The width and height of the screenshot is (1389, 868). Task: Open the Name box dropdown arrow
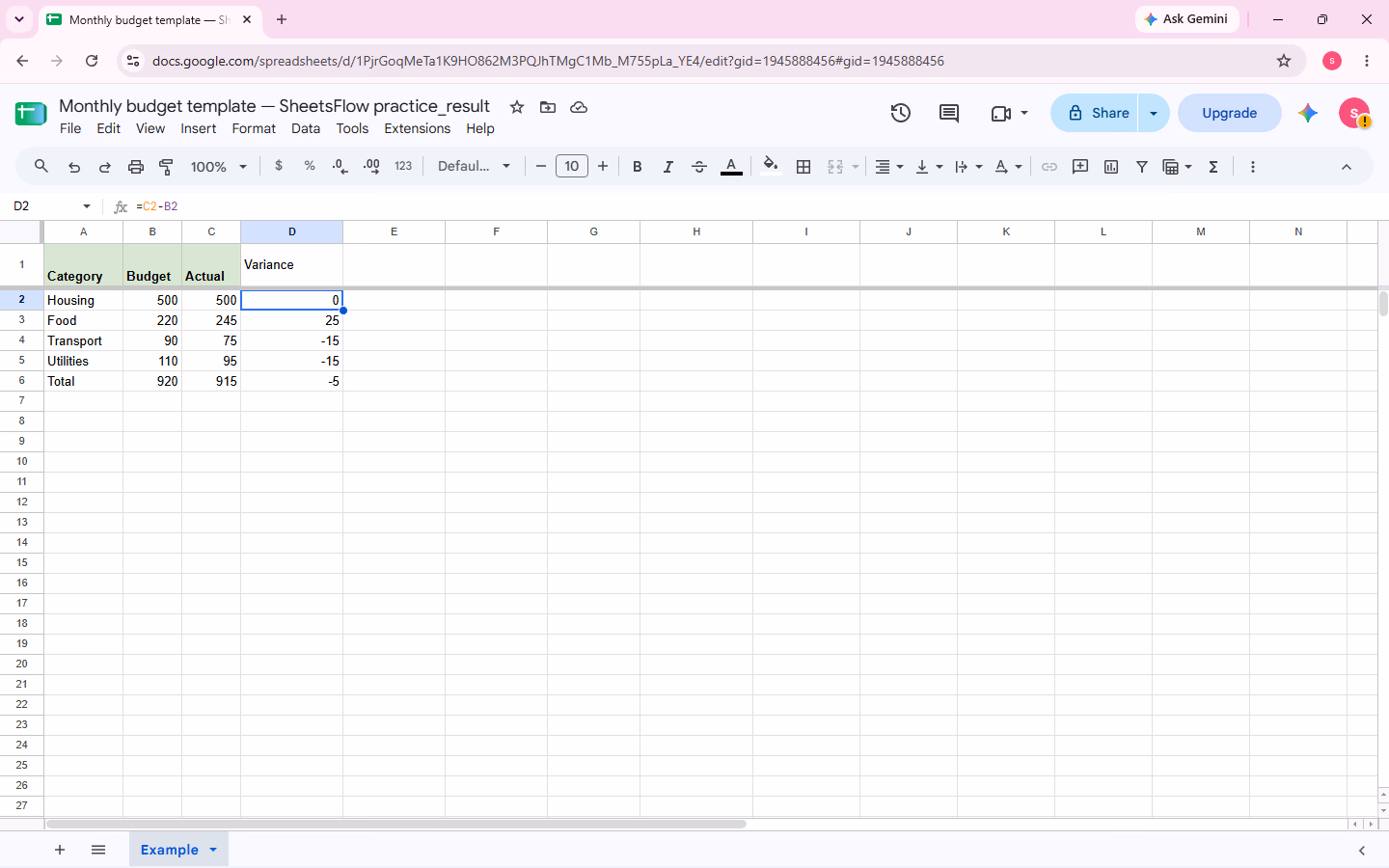pyautogui.click(x=87, y=206)
